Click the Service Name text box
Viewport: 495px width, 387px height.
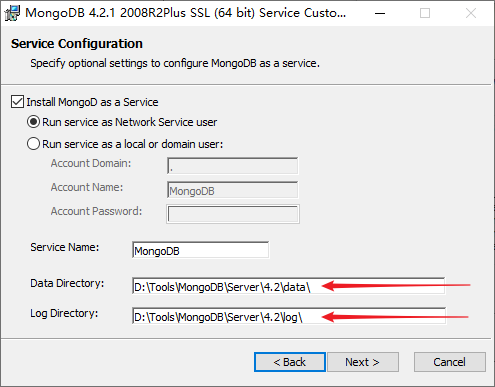(x=200, y=250)
